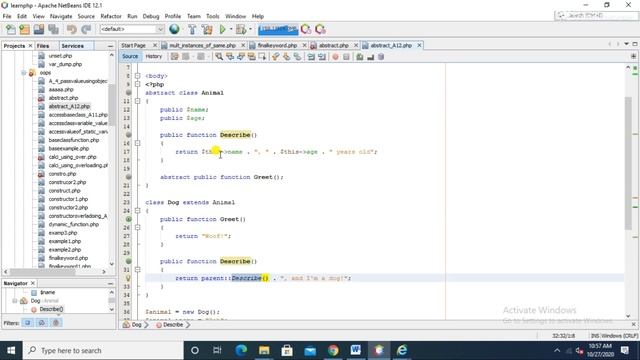Collapse code fold at class Dog line 24
The image size is (640, 360).
tap(138, 211)
